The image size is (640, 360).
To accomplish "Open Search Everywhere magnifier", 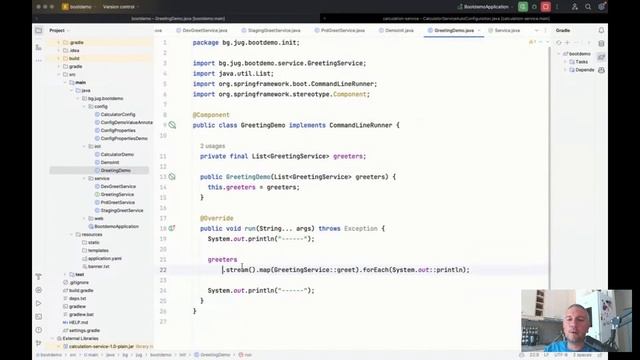I will click(588, 7).
